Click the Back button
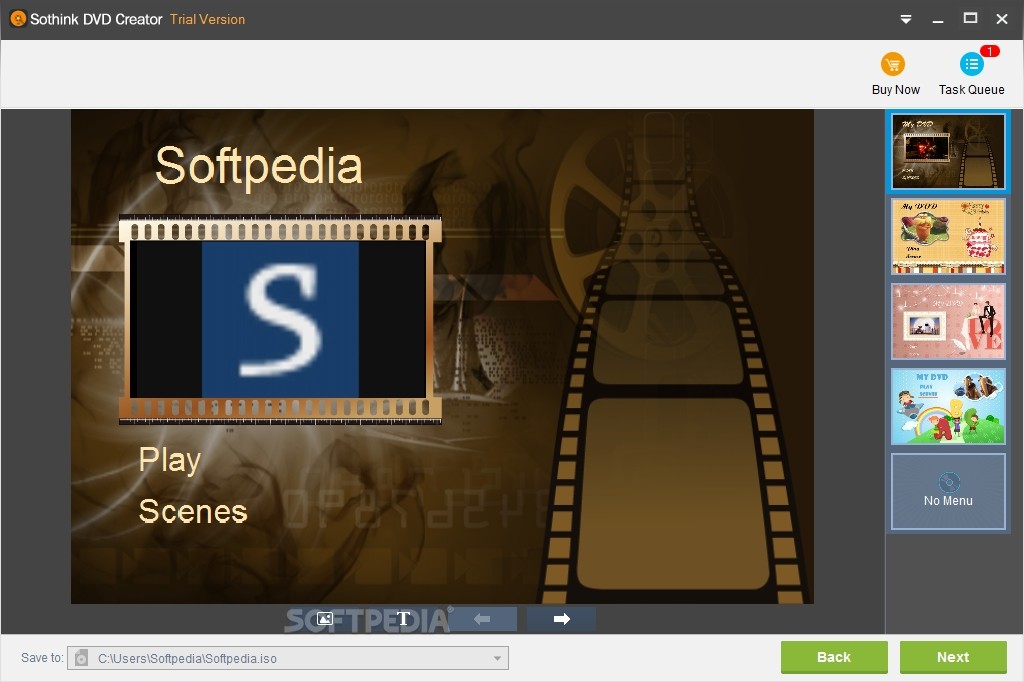Screen dimensions: 1024x682 tap(834, 657)
